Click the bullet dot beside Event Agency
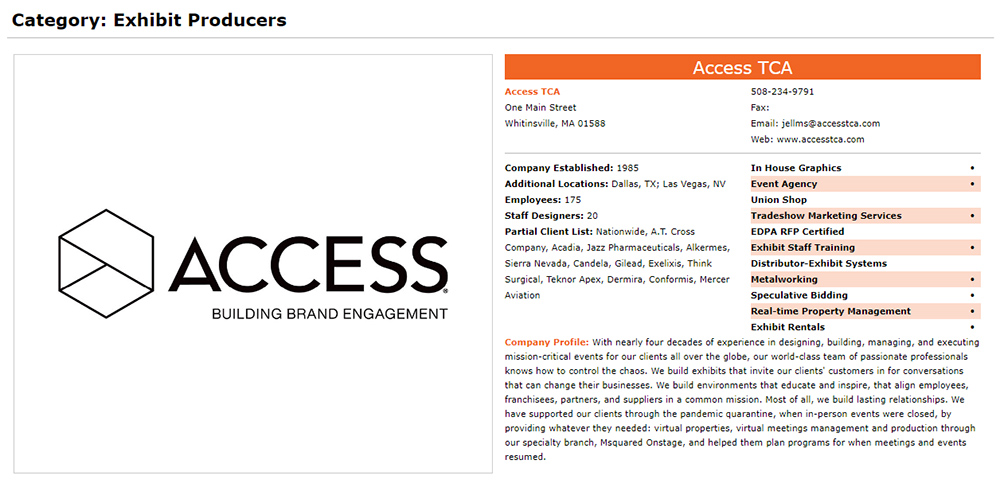This screenshot has height=487, width=1000. coord(972,184)
